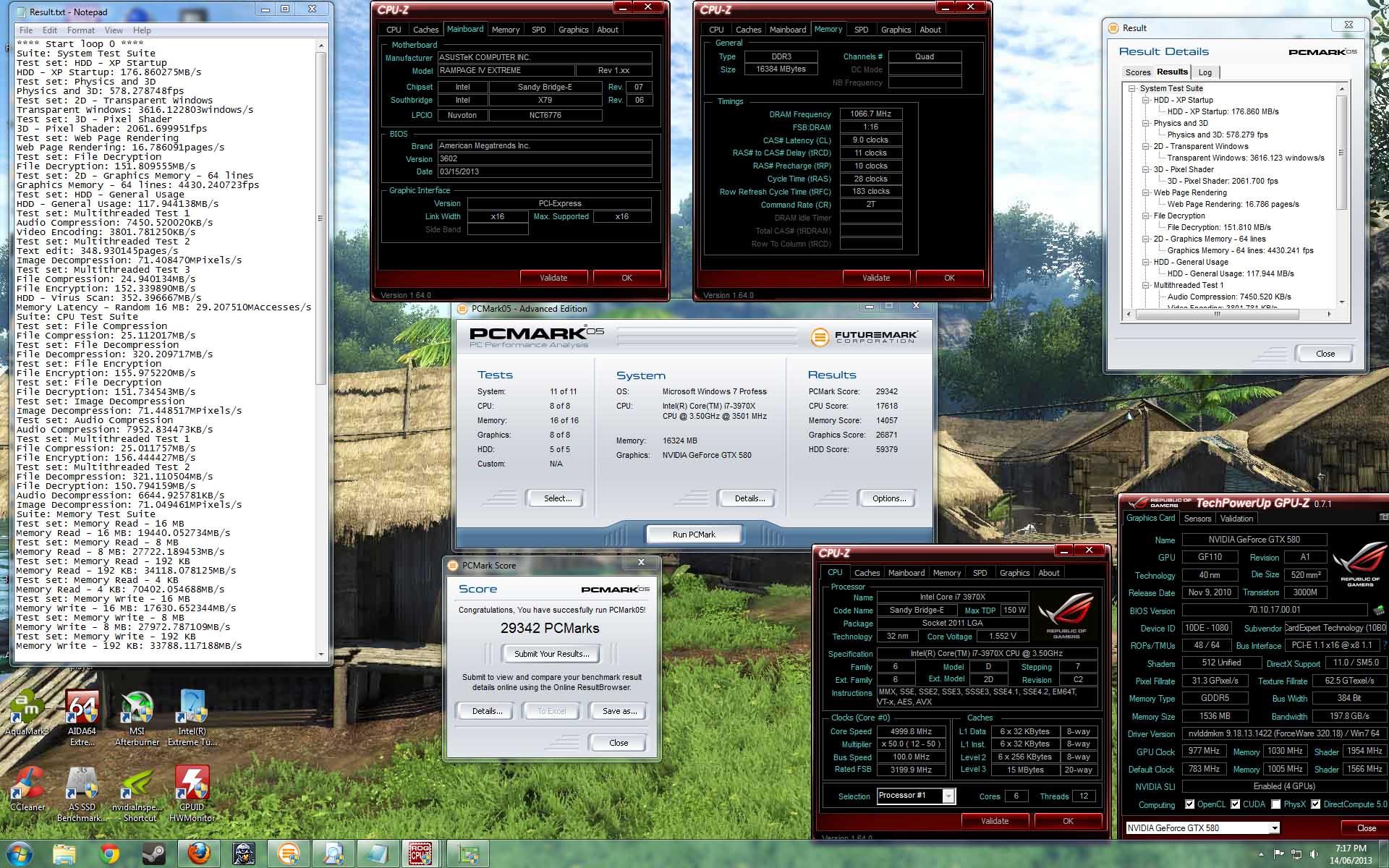Open the Format menu in Notepad
Viewport: 1389px width, 868px height.
point(80,30)
